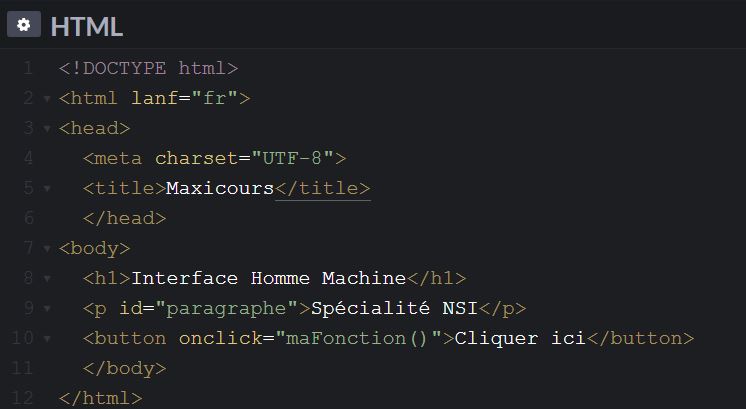Click the onclick attribute name
Viewport: 746px width, 409px height.
(220, 338)
